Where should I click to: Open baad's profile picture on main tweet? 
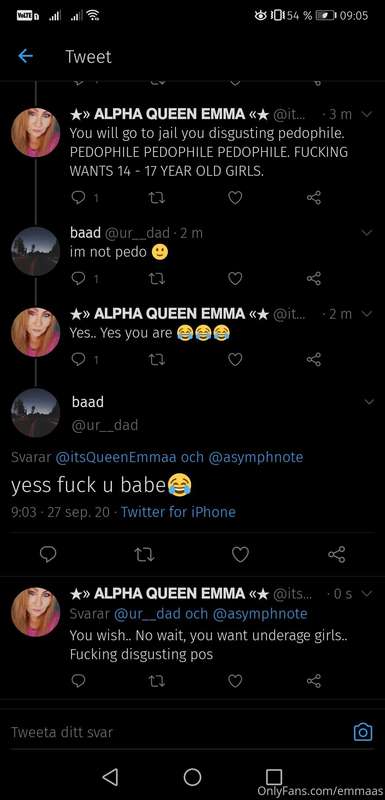(x=36, y=412)
